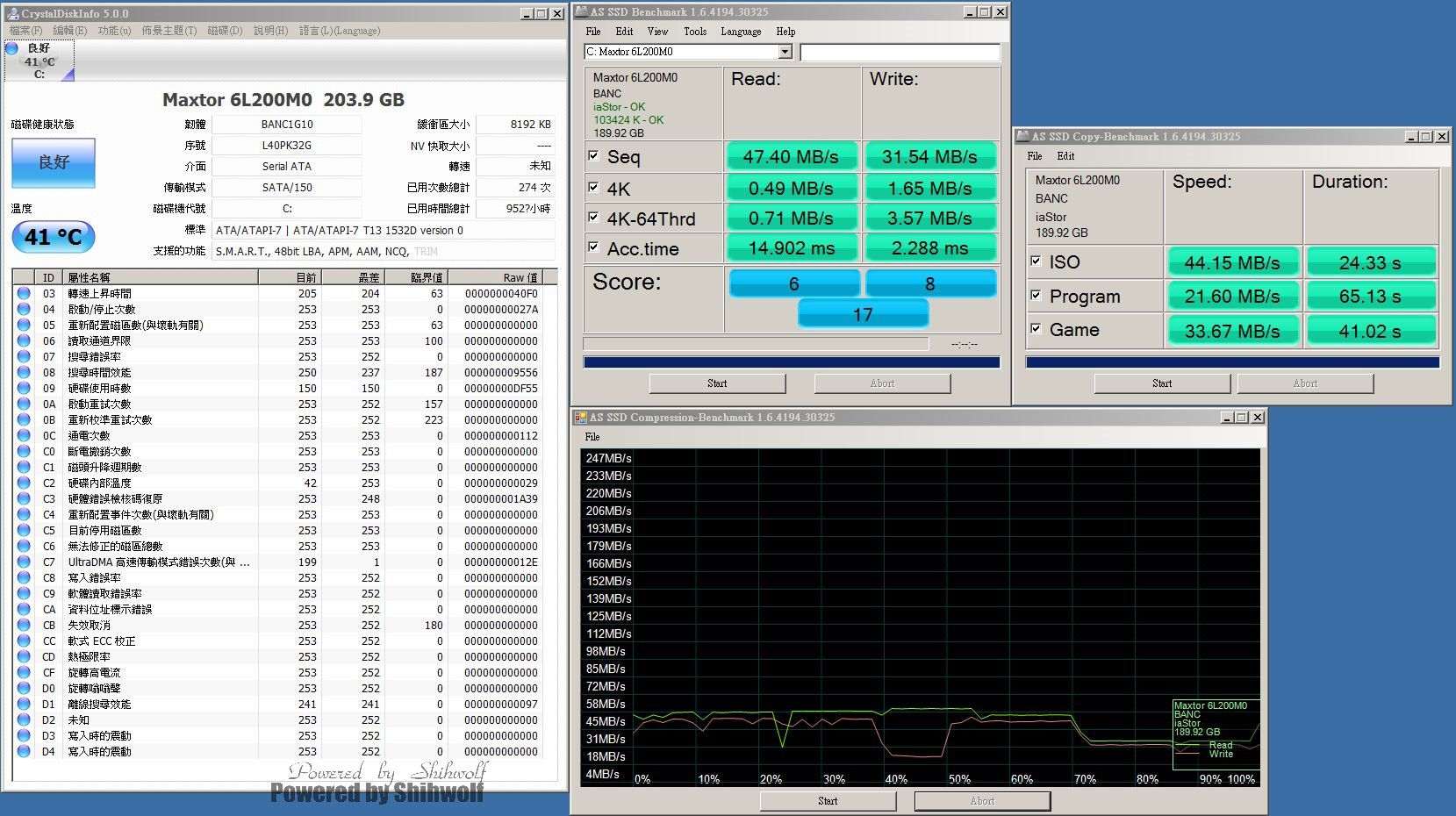The width and height of the screenshot is (1456, 816).
Task: Click the empty text field beside drive dropdown
Action: (900, 53)
